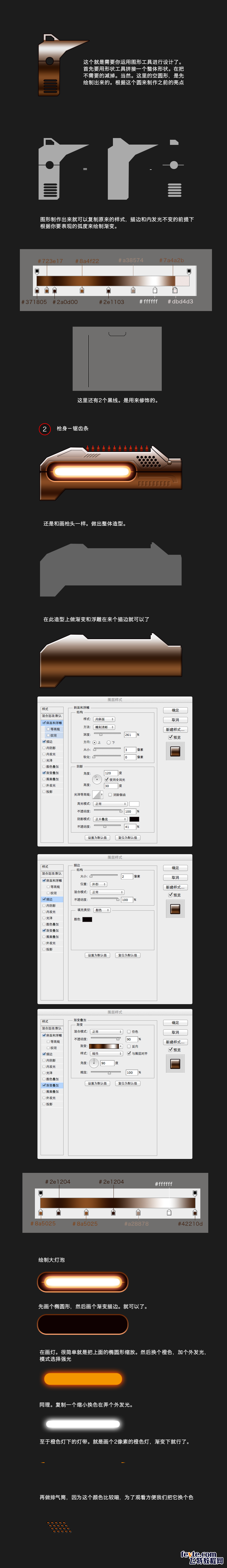Click 确定 in the Stroke (描边) dialog
The height and width of the screenshot is (1568, 227).
(175, 868)
